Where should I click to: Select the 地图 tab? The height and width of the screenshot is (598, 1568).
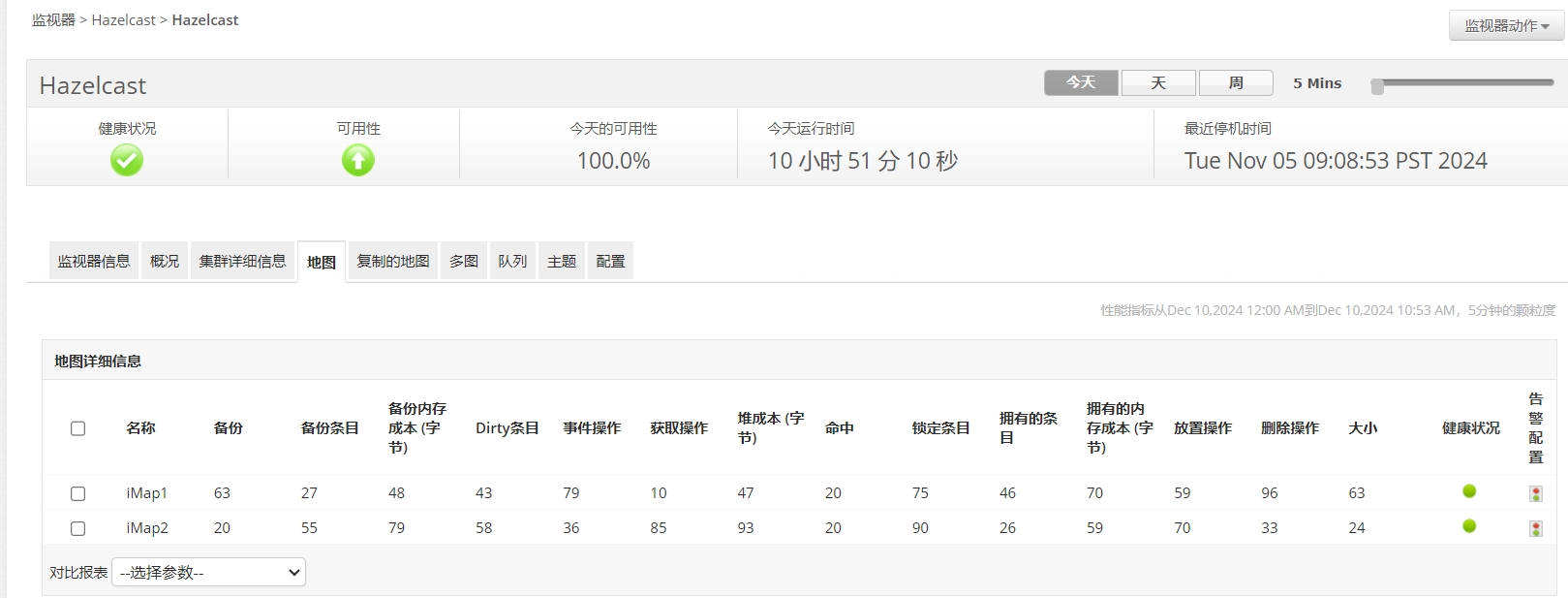[x=322, y=262]
